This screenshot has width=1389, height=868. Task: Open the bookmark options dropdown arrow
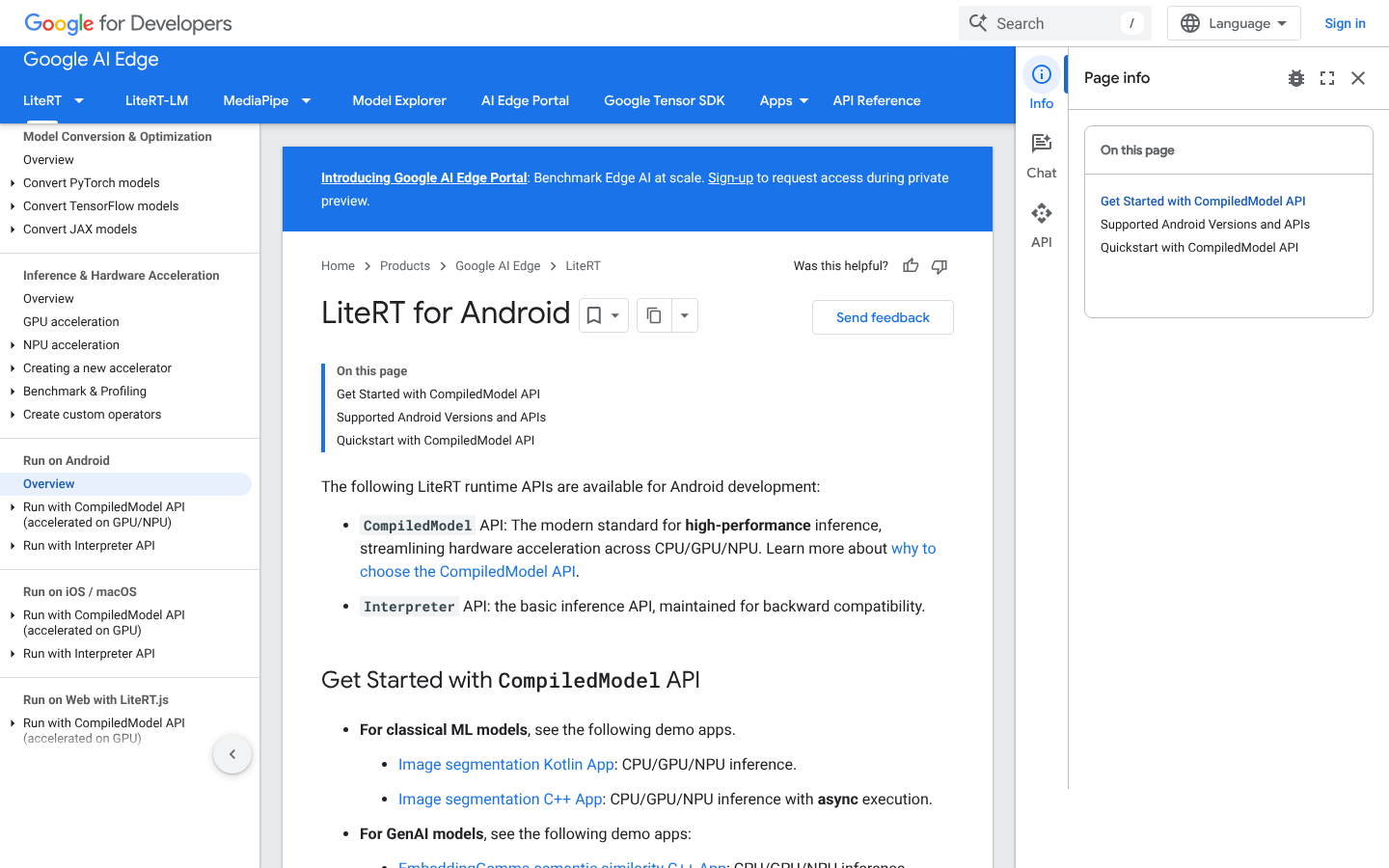coord(615,315)
